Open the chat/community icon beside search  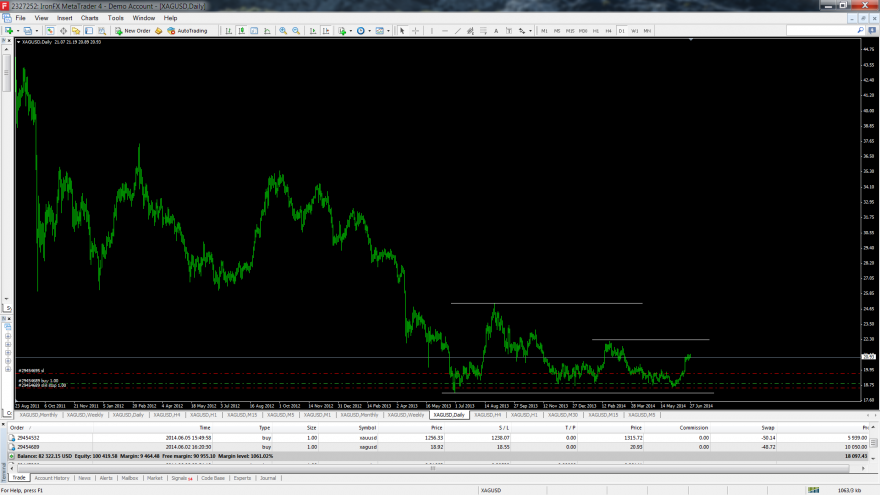point(873,30)
